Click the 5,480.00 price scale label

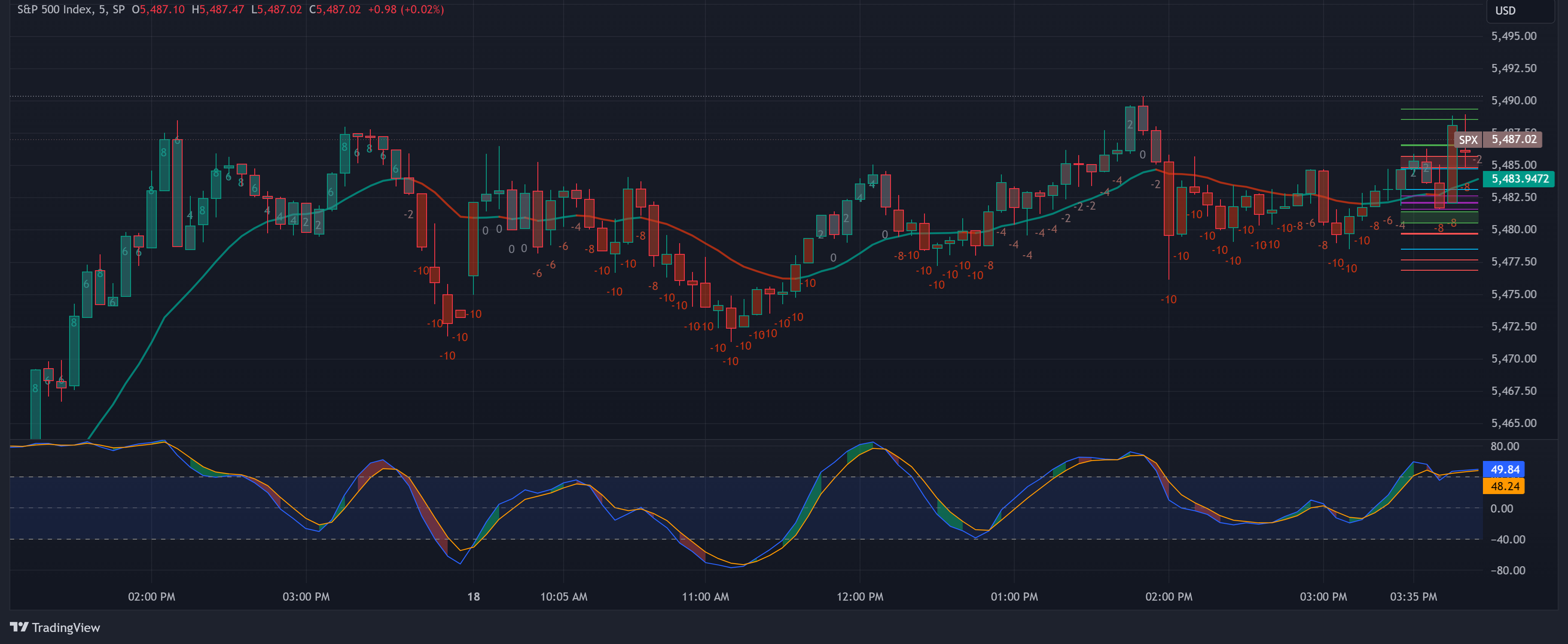(1513, 229)
